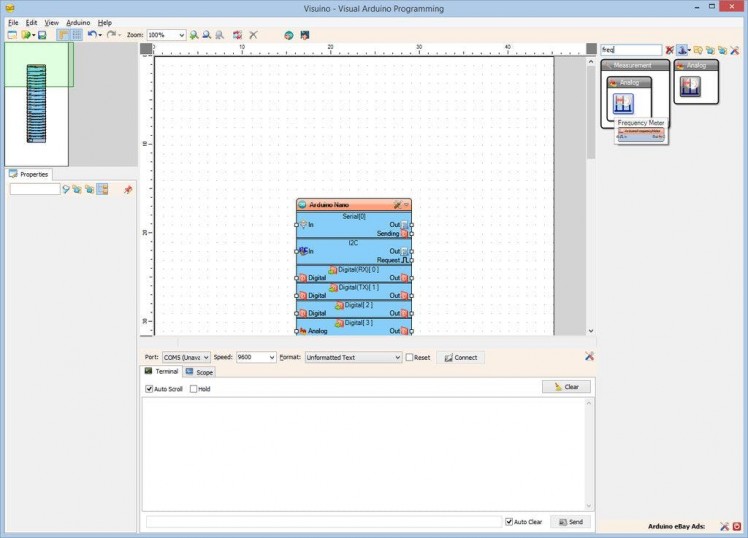Tick the Reset checkbox
The height and width of the screenshot is (538, 748).
point(410,357)
